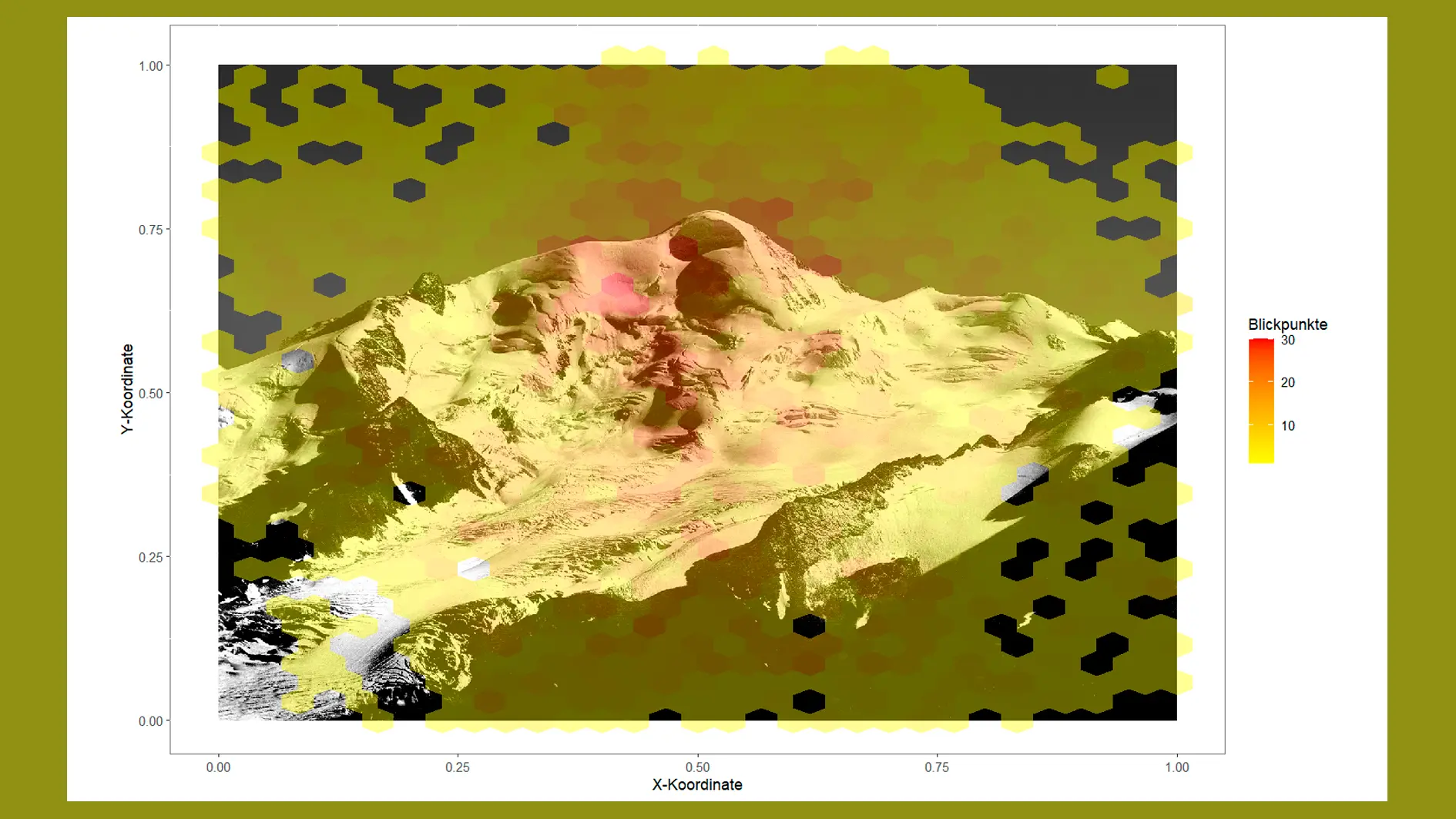Screen dimensions: 1456x819
Task: Click the X-Koordinate axis title
Action: pyautogui.click(x=697, y=784)
